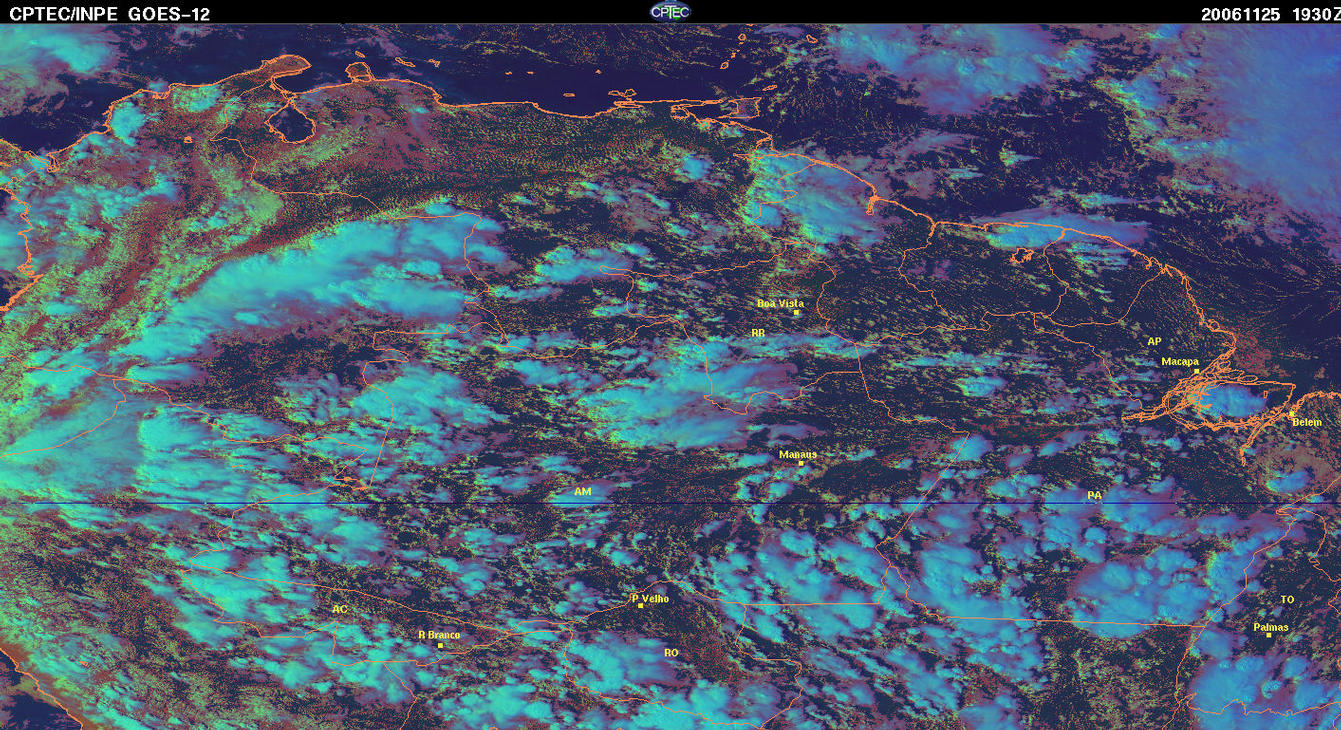The image size is (1341, 730).
Task: Click the CPTEC logo in the header
Action: click(670, 11)
